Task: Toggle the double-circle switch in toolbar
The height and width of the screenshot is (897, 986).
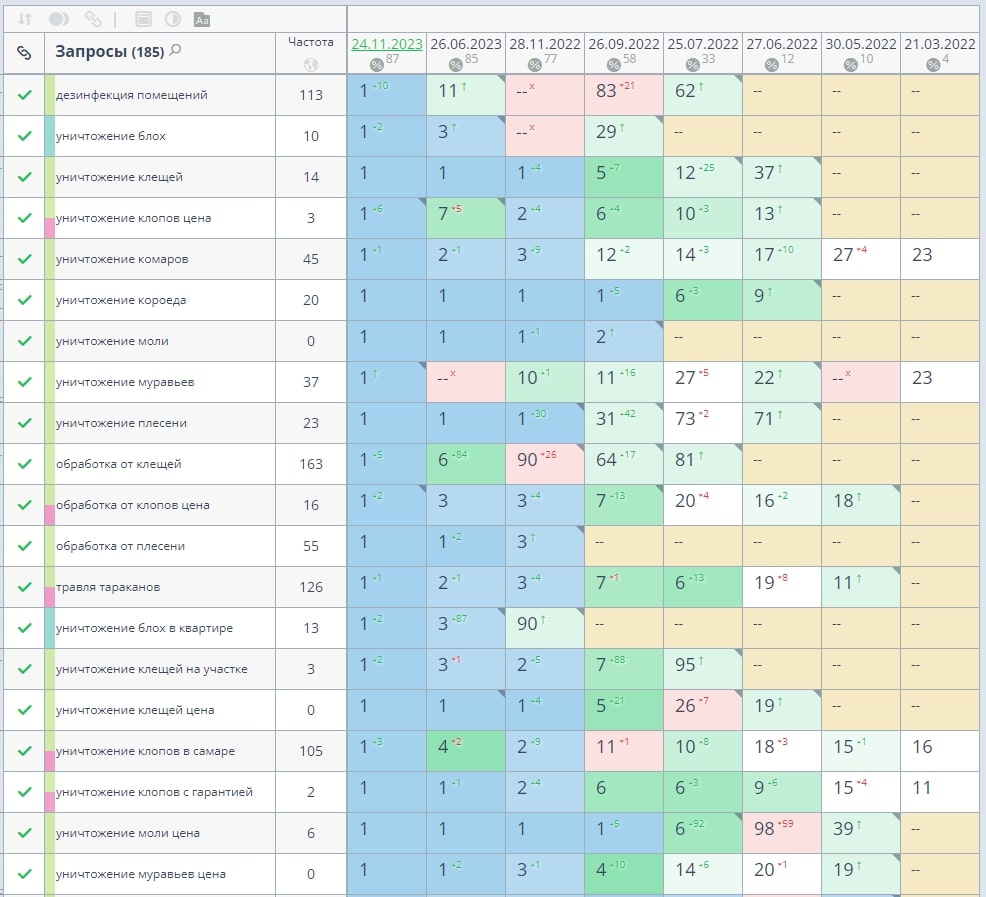Action: click(x=58, y=19)
